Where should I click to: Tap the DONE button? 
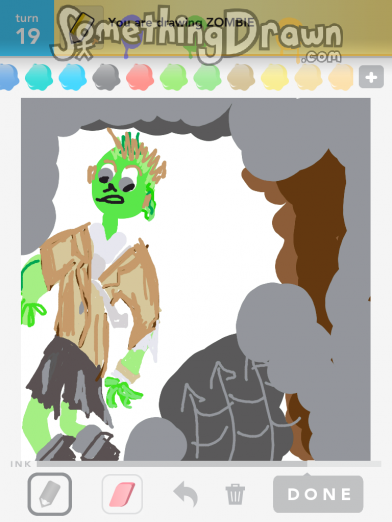pos(318,494)
